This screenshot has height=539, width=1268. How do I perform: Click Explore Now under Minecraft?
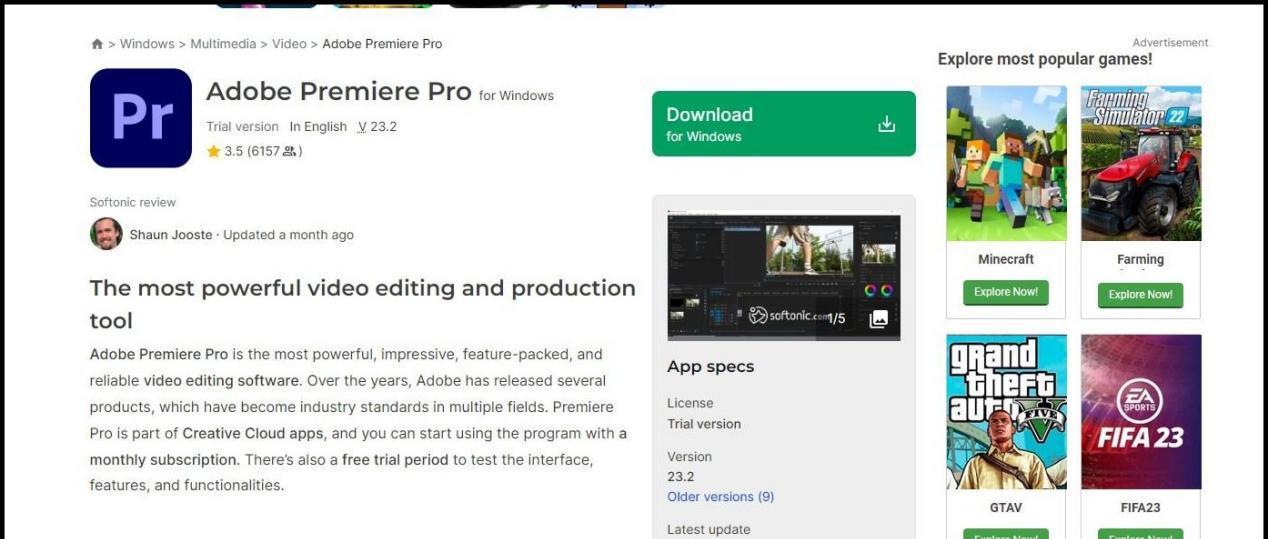pos(1006,293)
